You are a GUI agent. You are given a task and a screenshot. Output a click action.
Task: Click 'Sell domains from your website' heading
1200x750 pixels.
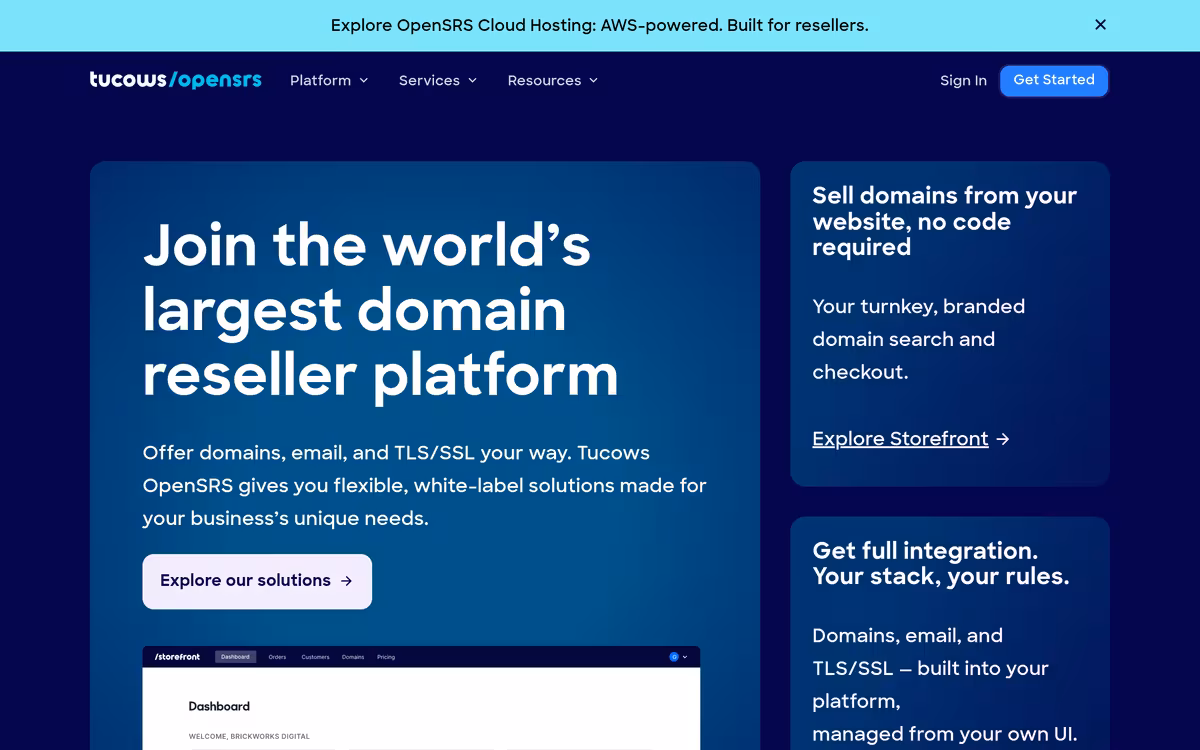click(x=945, y=221)
